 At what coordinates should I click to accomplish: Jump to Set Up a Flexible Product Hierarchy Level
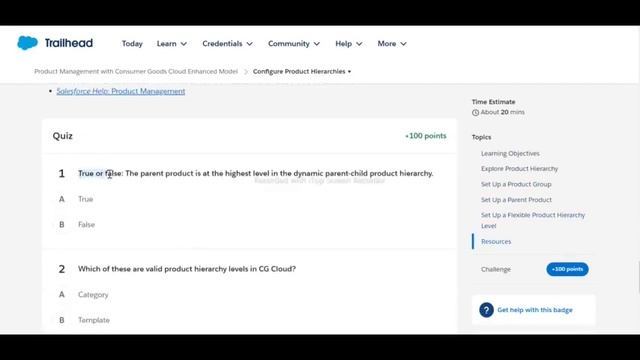533,220
